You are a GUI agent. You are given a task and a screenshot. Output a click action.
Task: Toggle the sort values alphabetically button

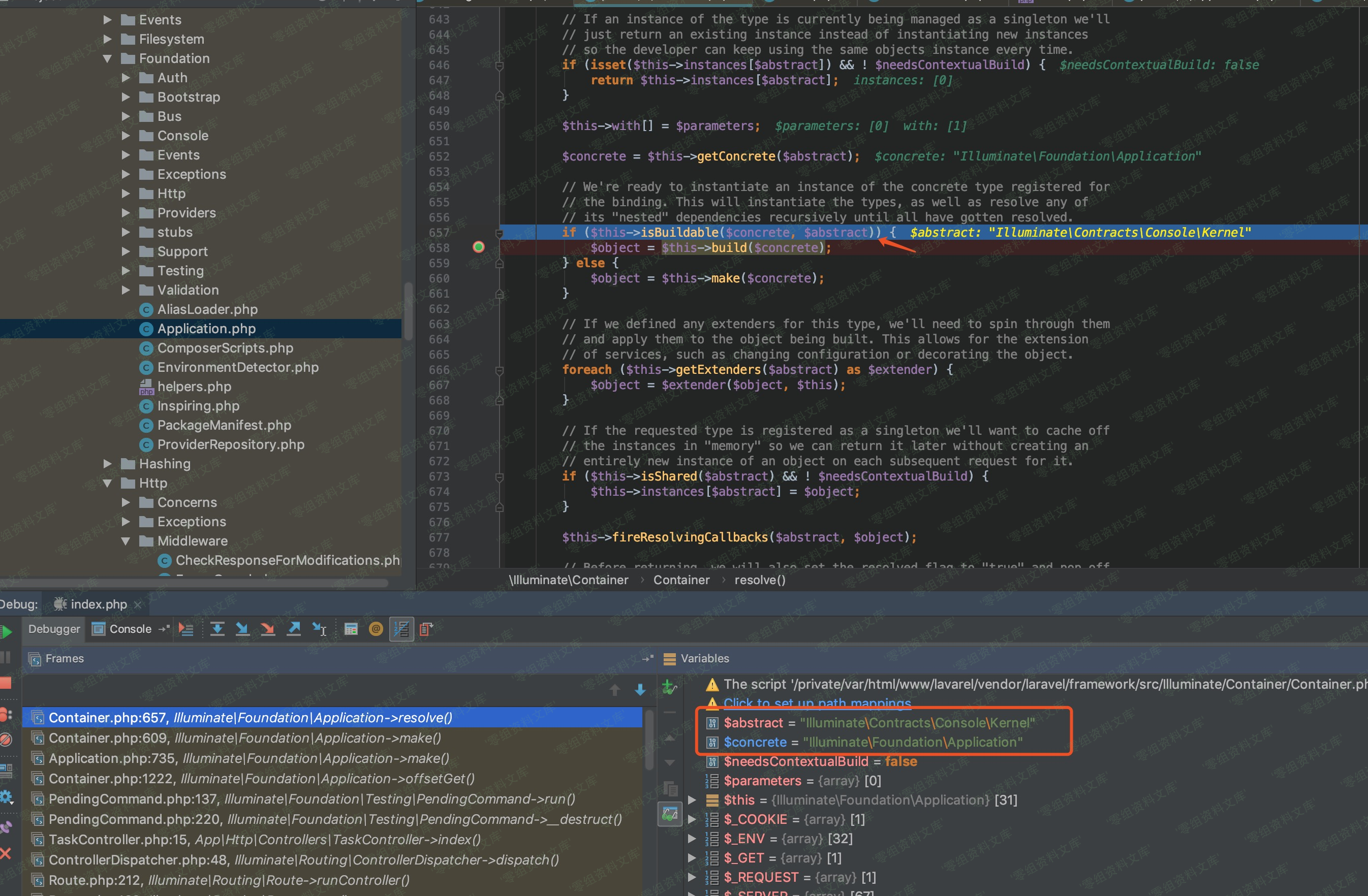click(401, 629)
